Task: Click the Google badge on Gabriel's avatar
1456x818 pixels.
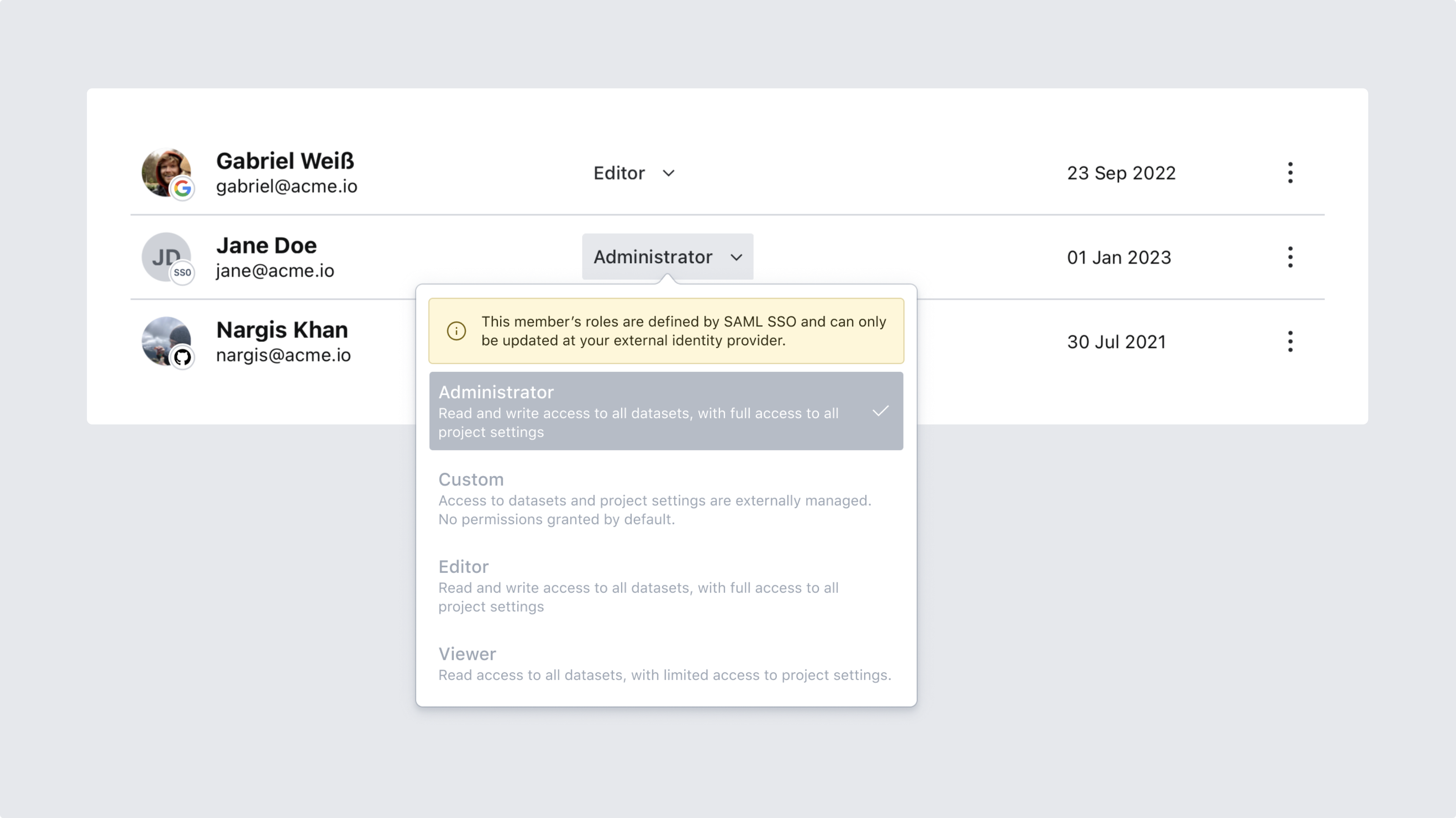Action: pos(182,188)
